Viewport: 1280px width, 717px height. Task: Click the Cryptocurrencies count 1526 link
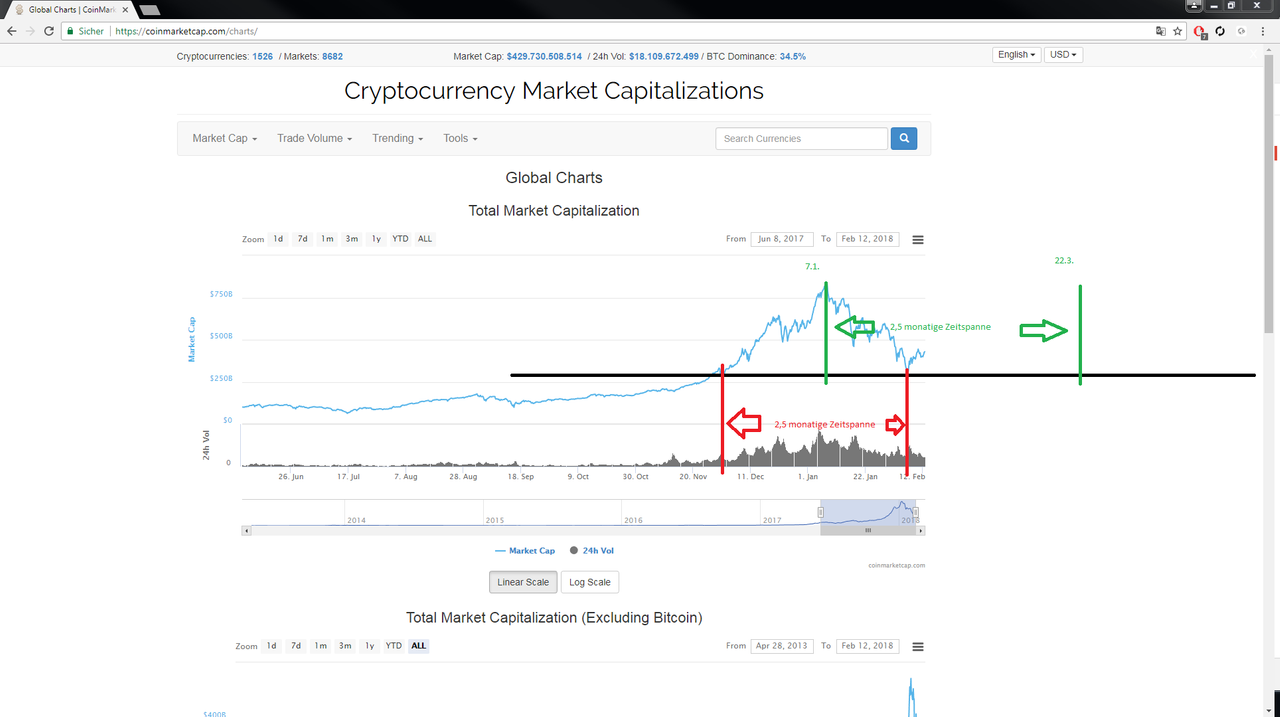(263, 57)
